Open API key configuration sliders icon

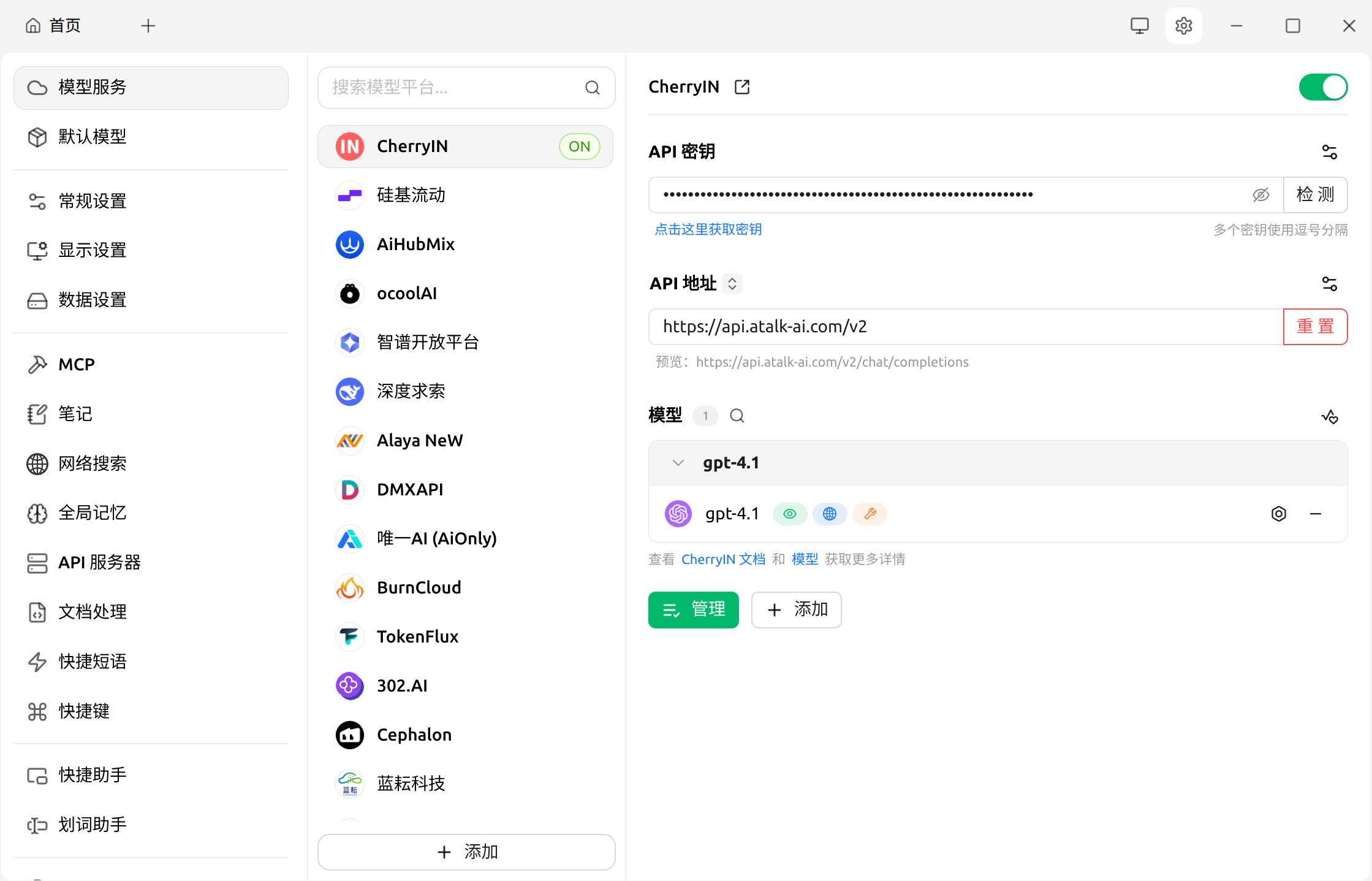[1329, 151]
